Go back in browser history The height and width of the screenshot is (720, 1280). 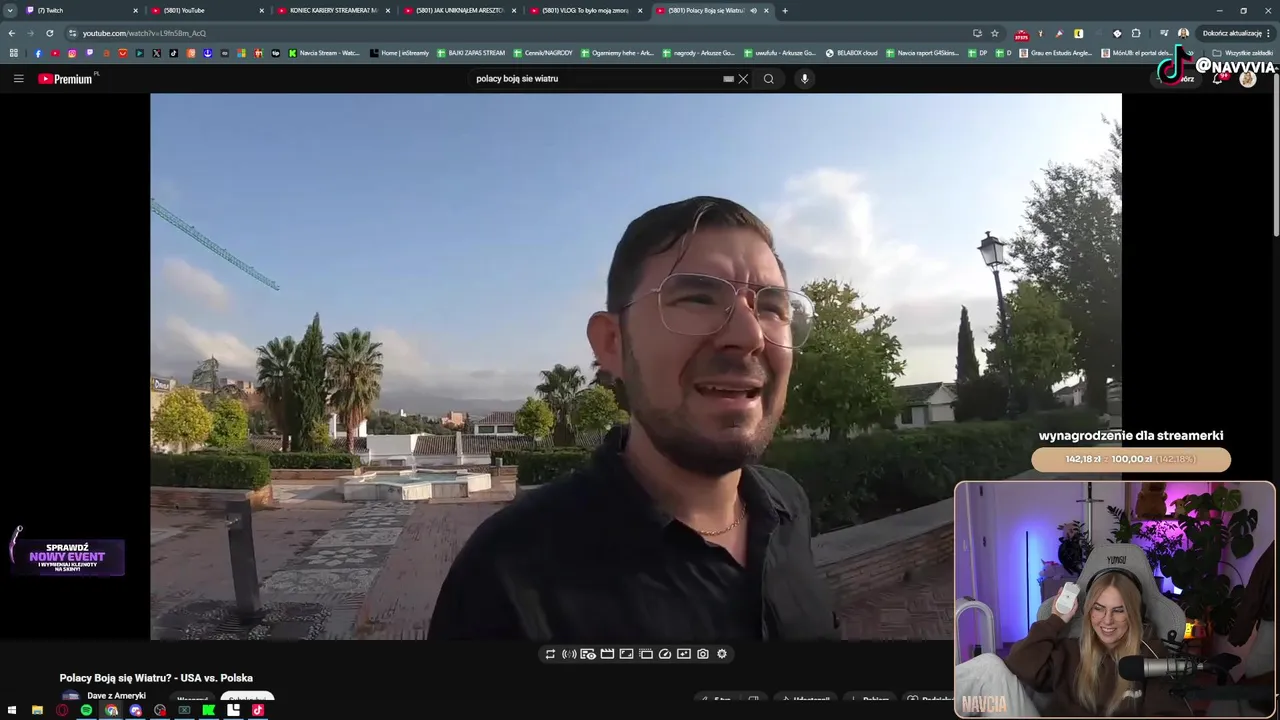[12, 33]
